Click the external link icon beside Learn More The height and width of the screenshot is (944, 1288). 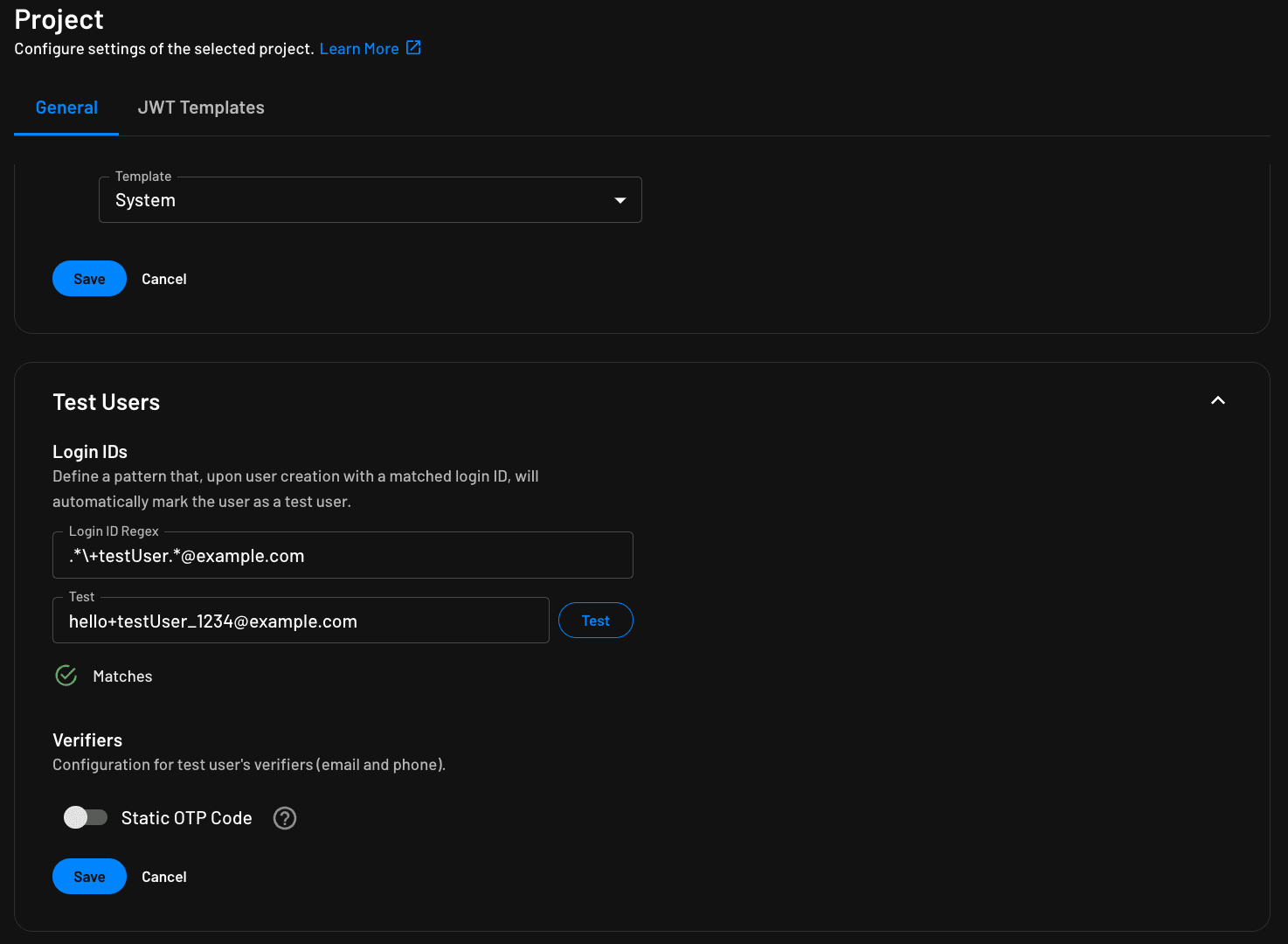(x=413, y=48)
